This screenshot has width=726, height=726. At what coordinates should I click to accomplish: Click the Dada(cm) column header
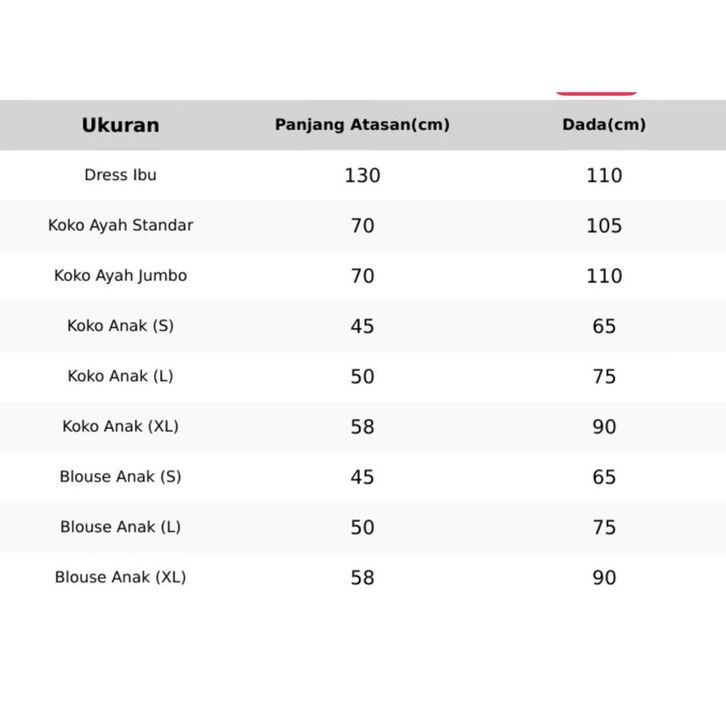(x=604, y=125)
